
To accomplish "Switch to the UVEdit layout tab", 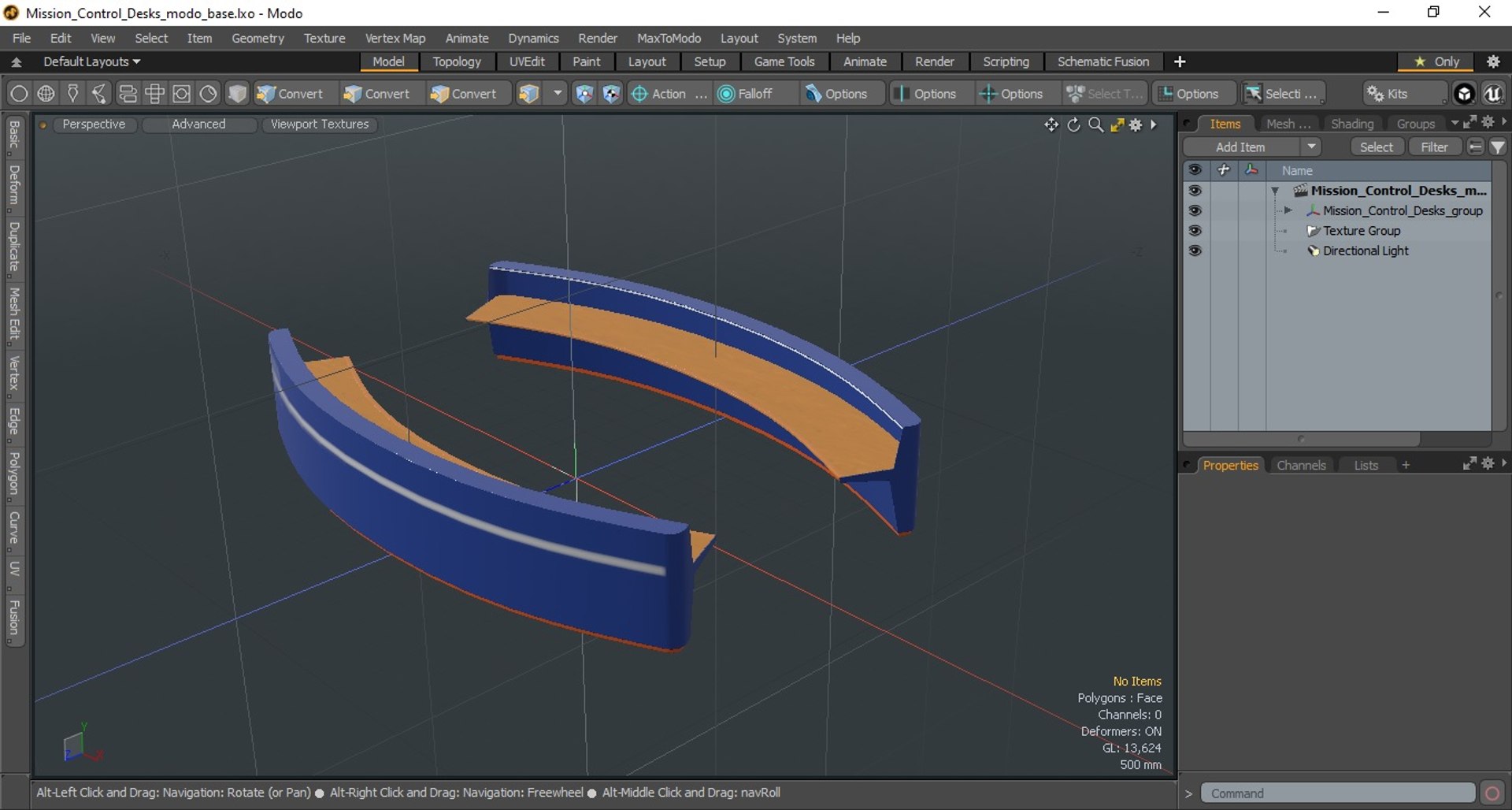I will [526, 61].
